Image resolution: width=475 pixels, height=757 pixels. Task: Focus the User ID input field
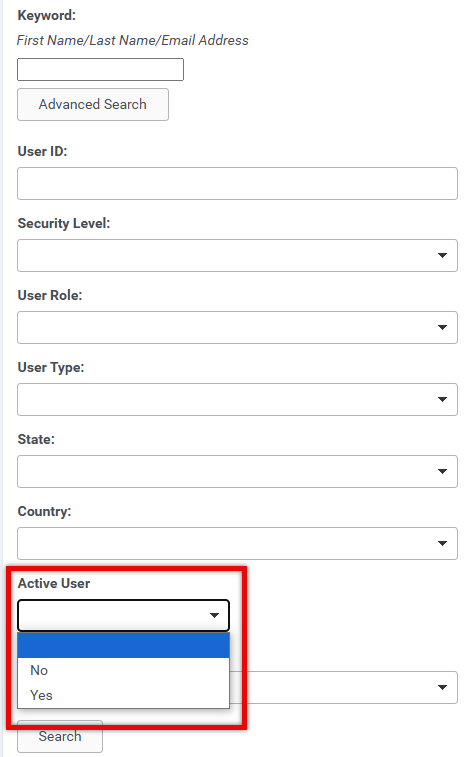tap(238, 183)
